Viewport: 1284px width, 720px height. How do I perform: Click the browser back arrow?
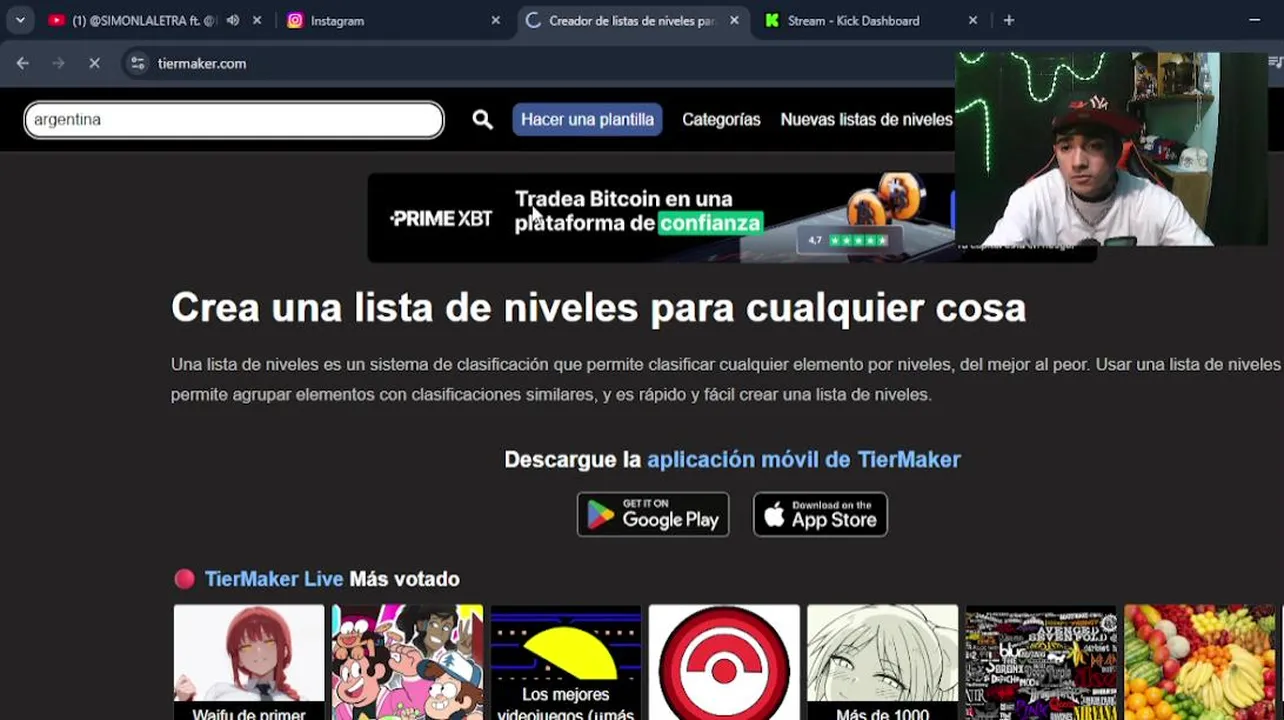[x=22, y=63]
